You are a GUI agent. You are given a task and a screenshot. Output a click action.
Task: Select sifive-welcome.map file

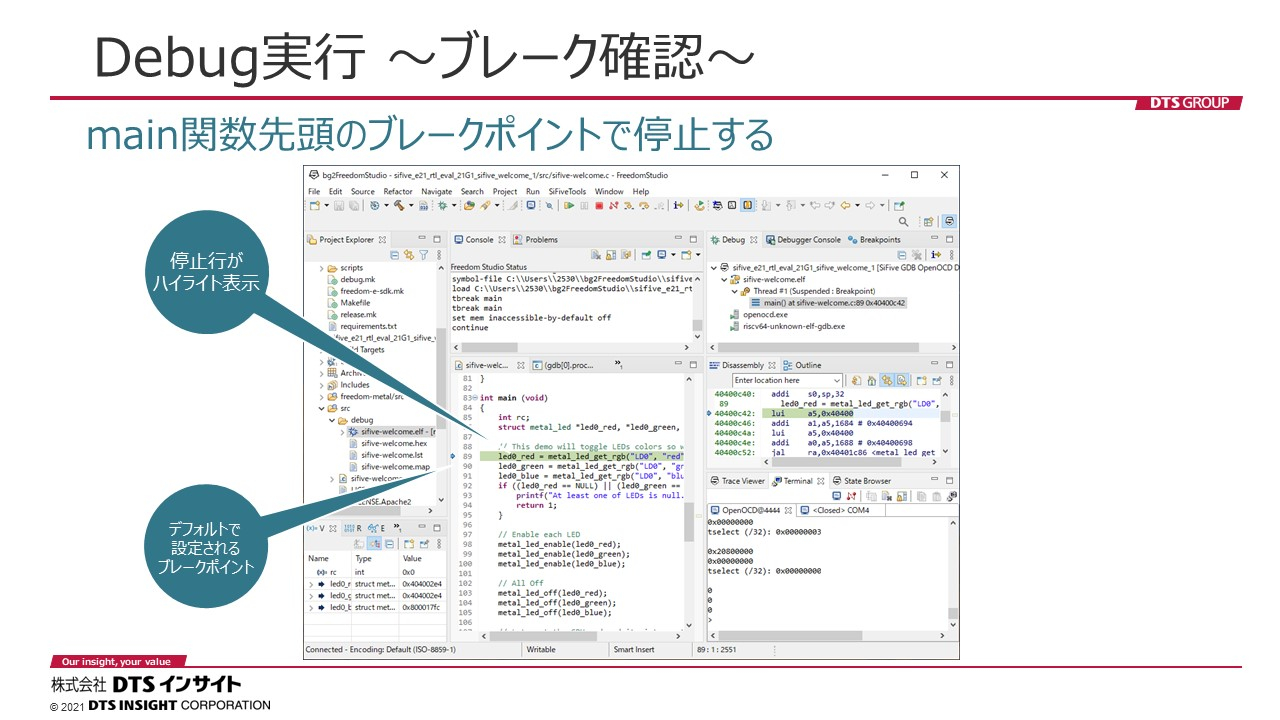click(388, 467)
